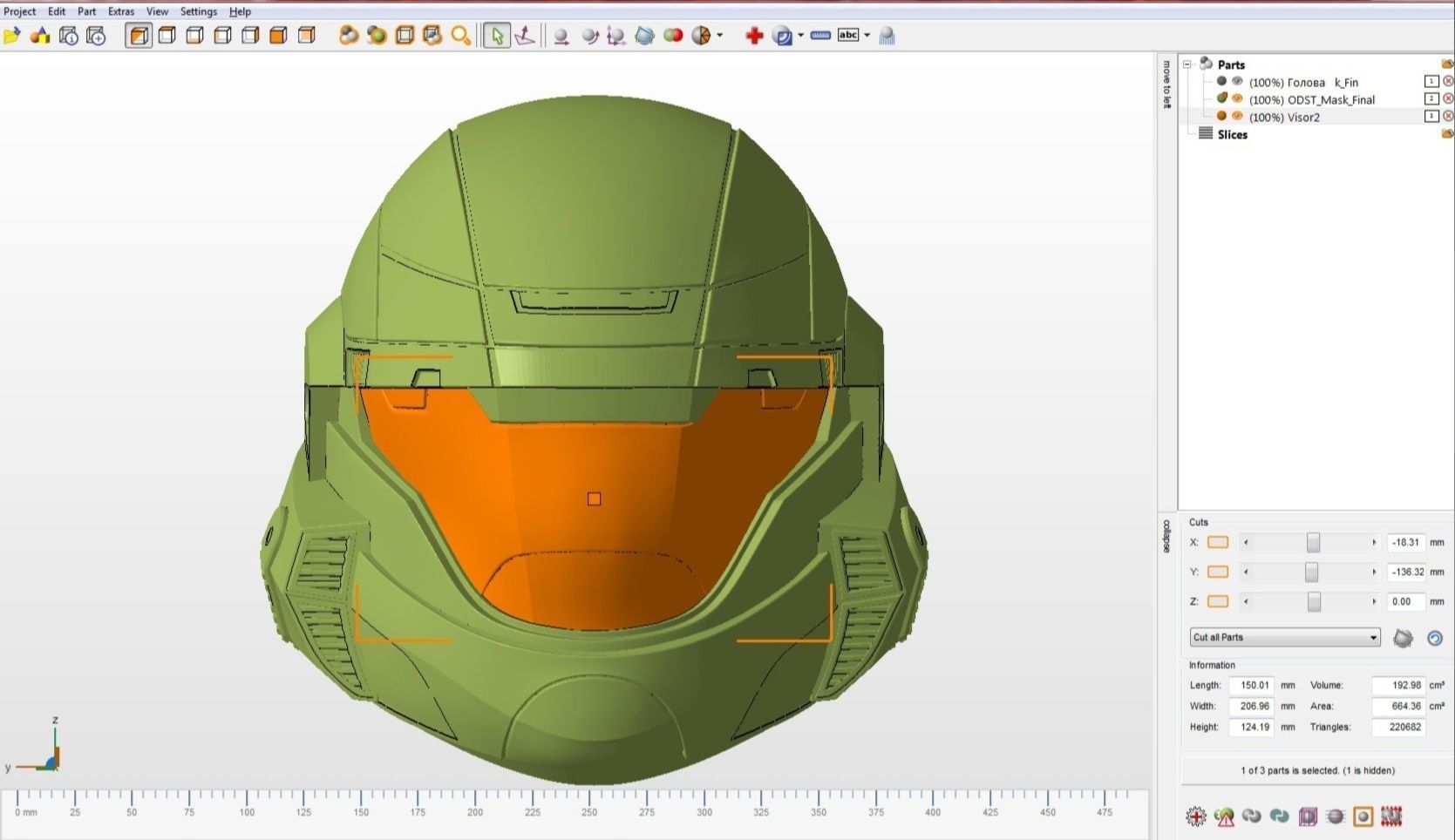Remove the Голова k_Fin part with its red X
Viewport: 1455px width, 840px height.
[1448, 81]
